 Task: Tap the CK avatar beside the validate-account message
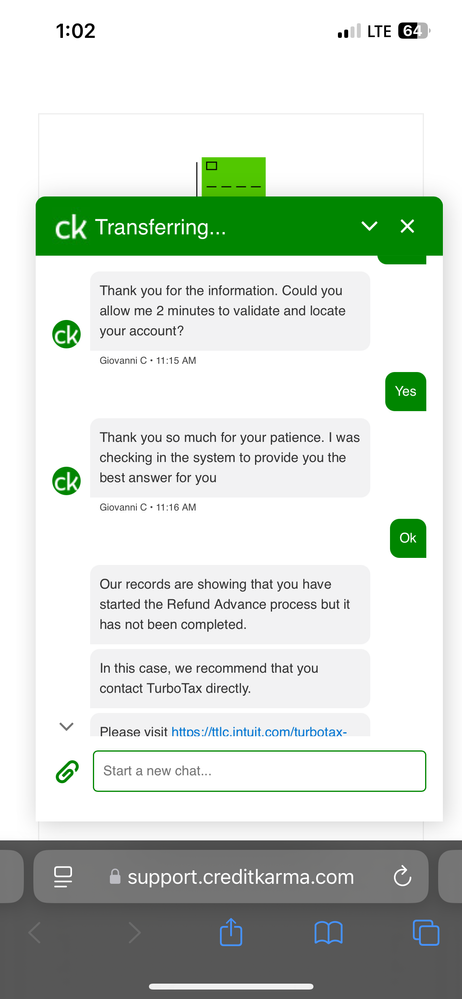point(66,336)
